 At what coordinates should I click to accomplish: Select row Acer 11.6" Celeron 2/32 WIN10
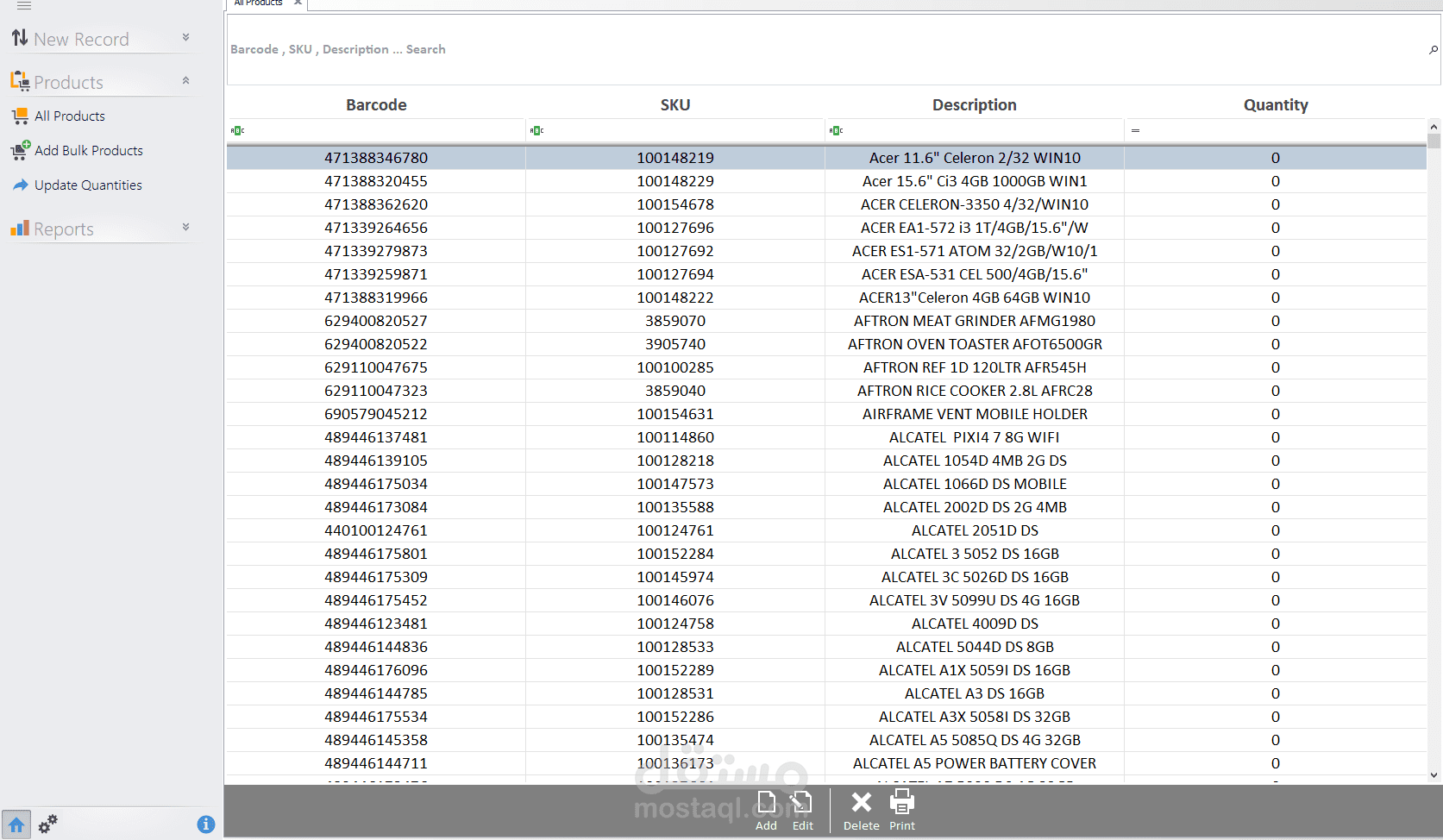point(826,158)
